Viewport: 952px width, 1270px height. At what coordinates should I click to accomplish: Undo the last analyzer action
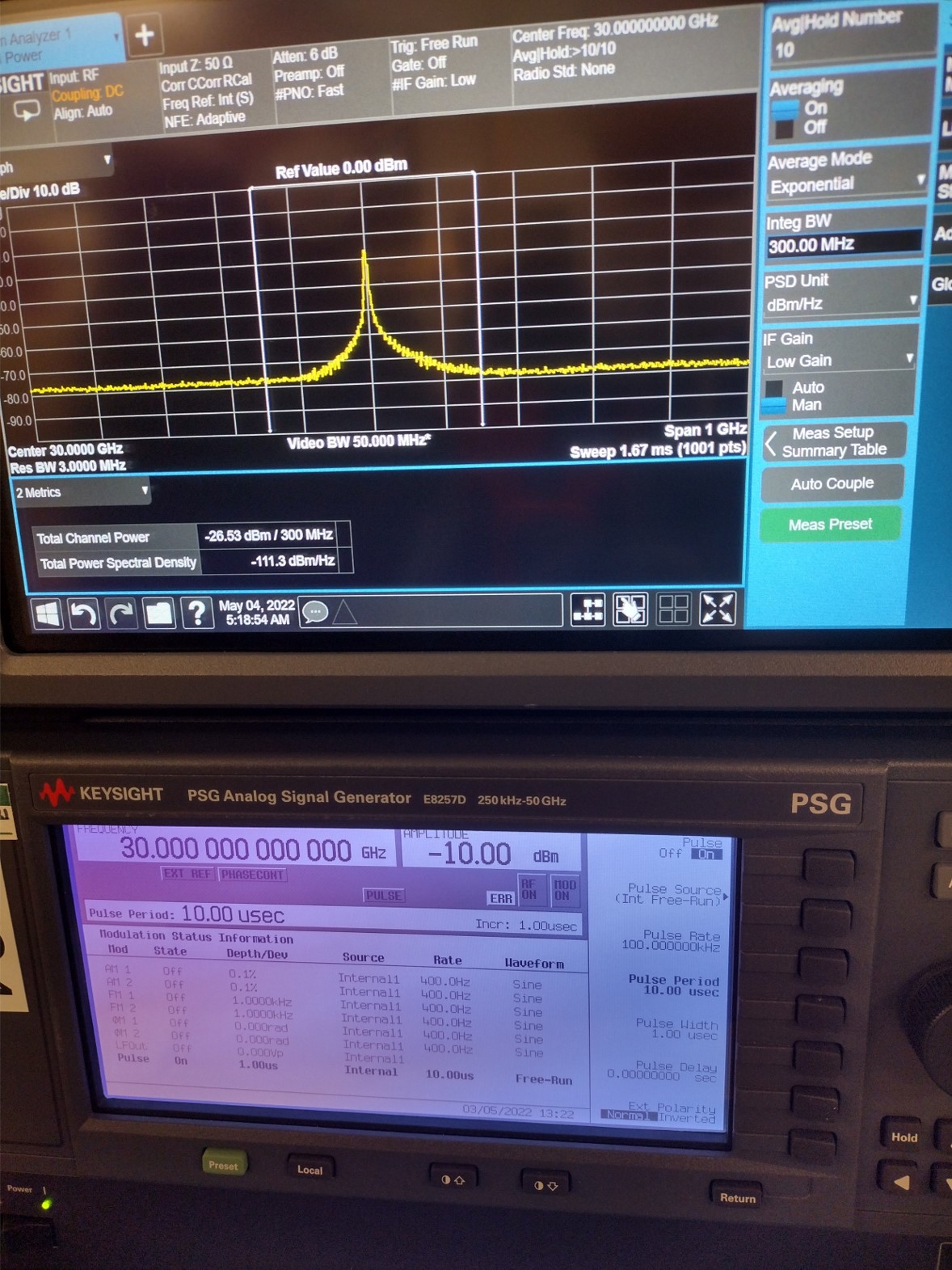click(x=84, y=614)
